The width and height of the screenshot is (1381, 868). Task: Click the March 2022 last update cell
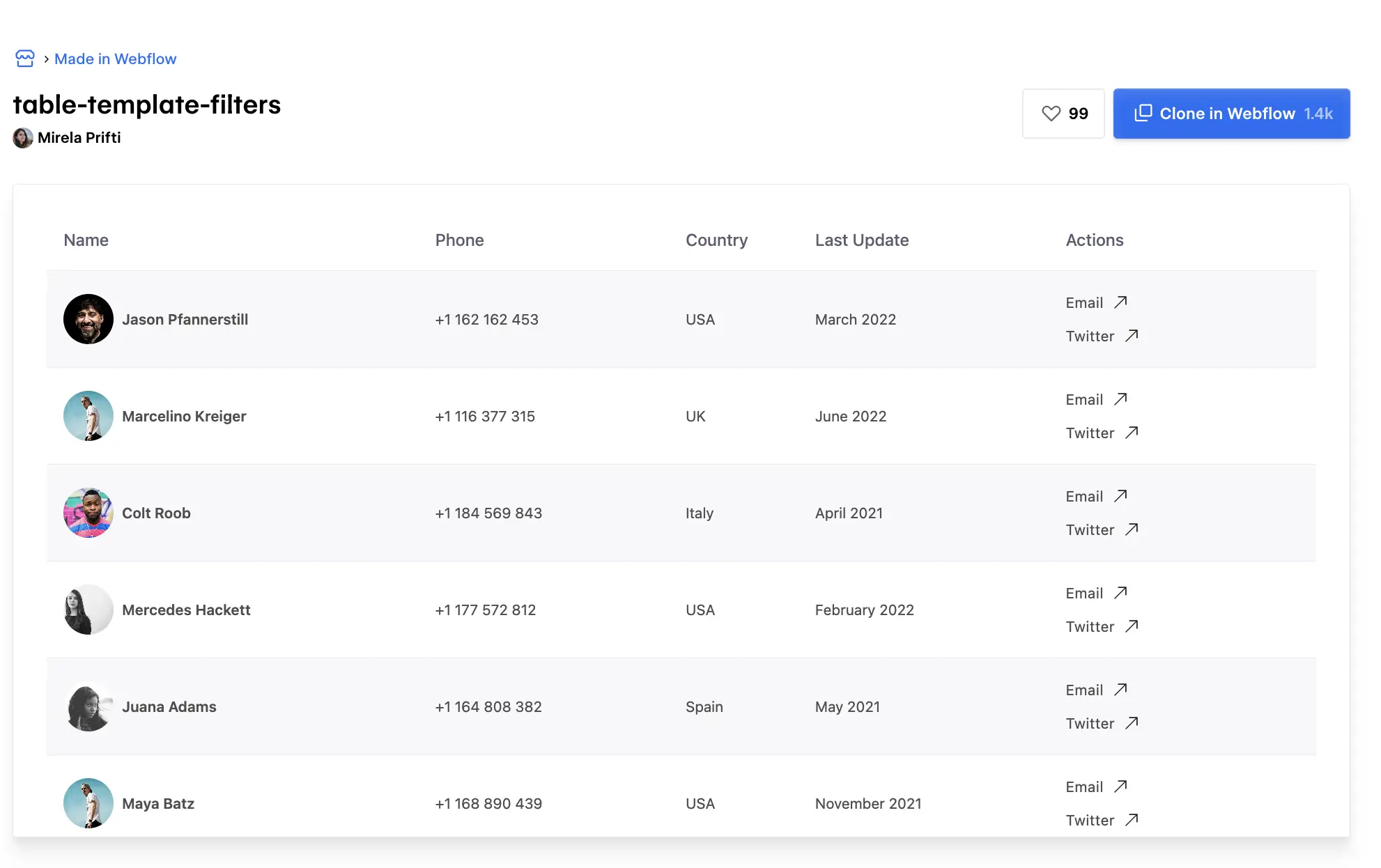856,319
